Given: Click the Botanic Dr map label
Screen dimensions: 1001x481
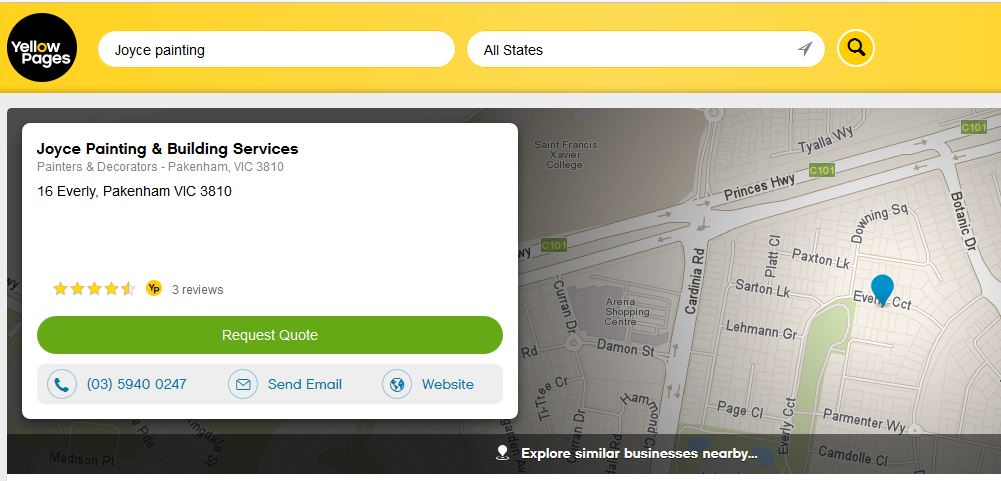Looking at the screenshot, I should tap(965, 222).
